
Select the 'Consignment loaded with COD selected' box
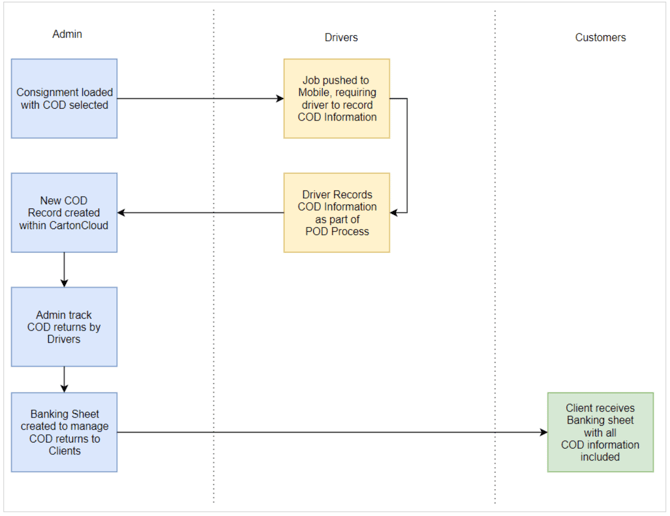point(64,98)
